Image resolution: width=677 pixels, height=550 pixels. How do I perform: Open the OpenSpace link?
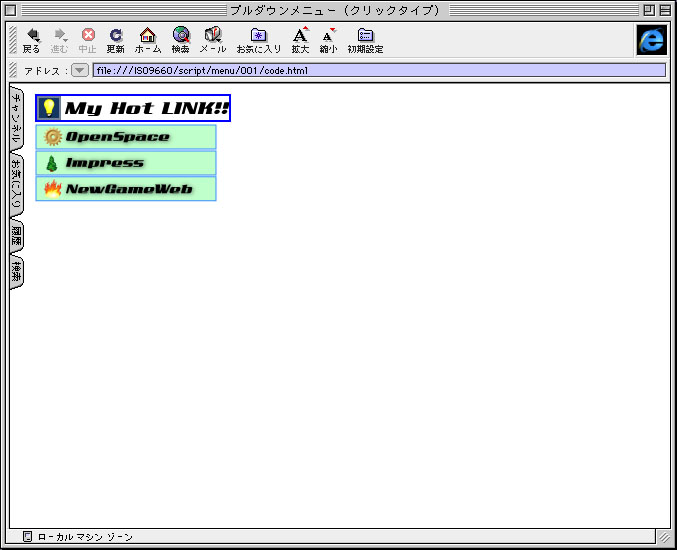point(126,137)
